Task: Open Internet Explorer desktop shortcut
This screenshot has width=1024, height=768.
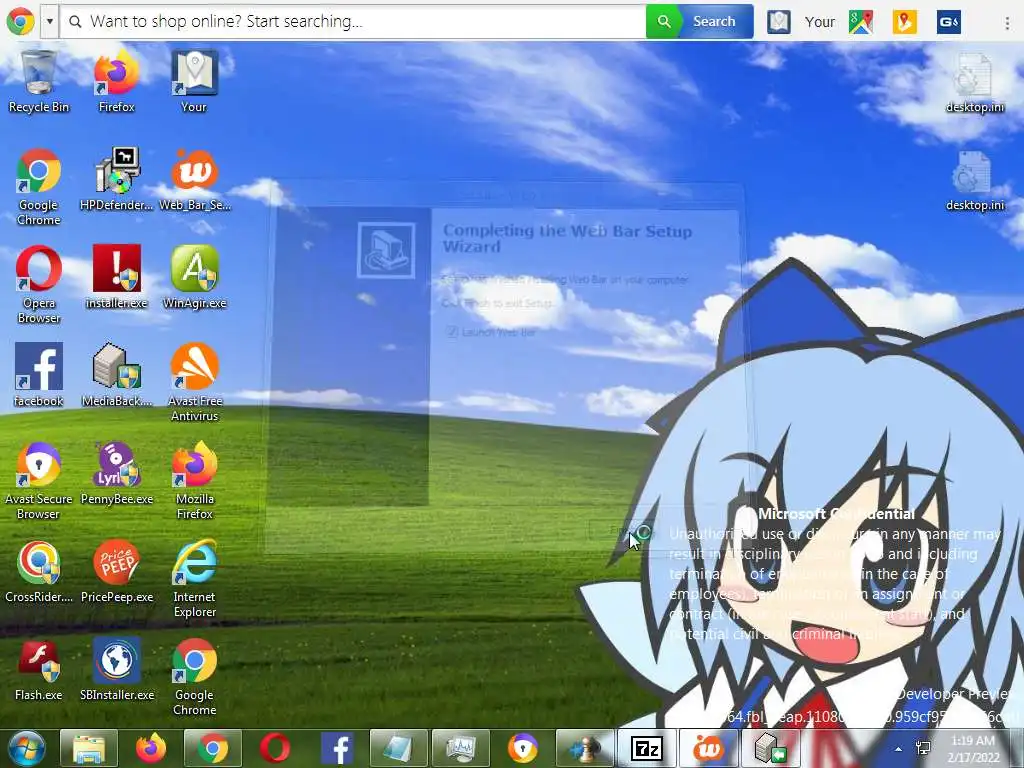Action: pyautogui.click(x=195, y=579)
